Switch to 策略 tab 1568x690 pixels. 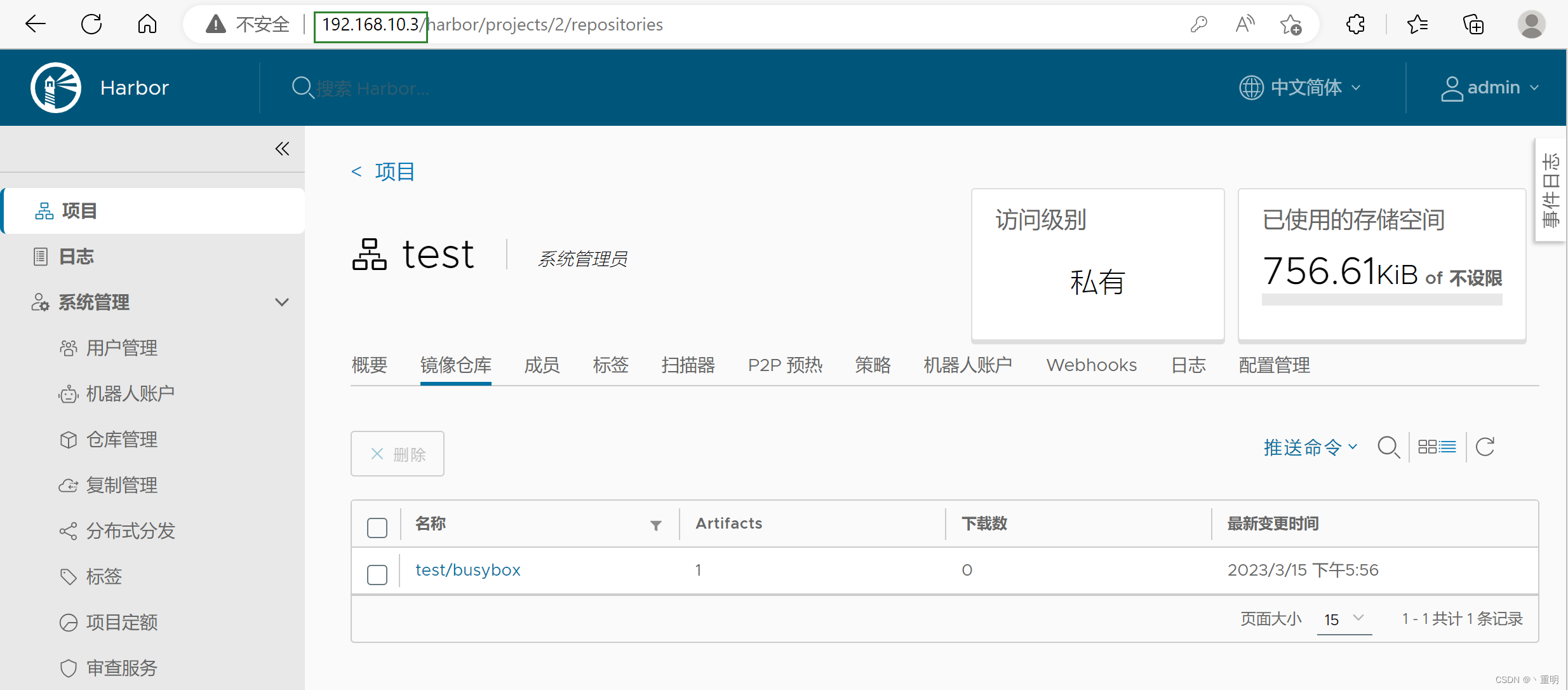click(873, 365)
